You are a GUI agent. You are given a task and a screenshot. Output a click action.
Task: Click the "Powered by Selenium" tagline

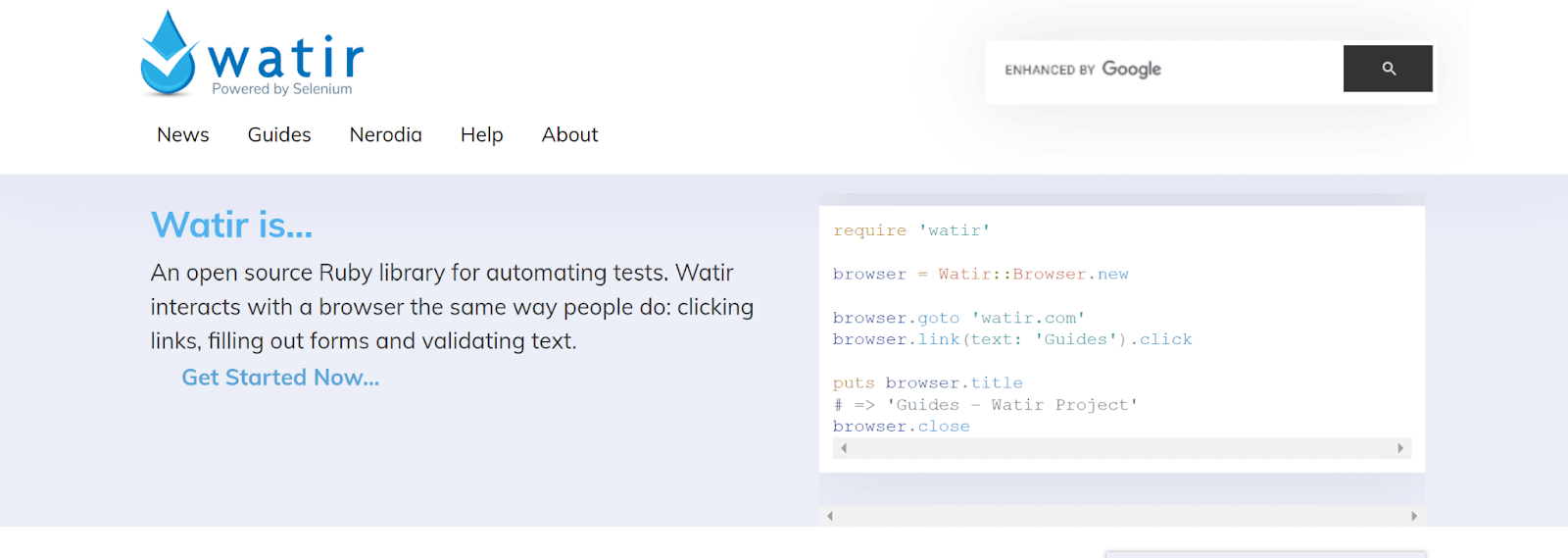pyautogui.click(x=282, y=89)
